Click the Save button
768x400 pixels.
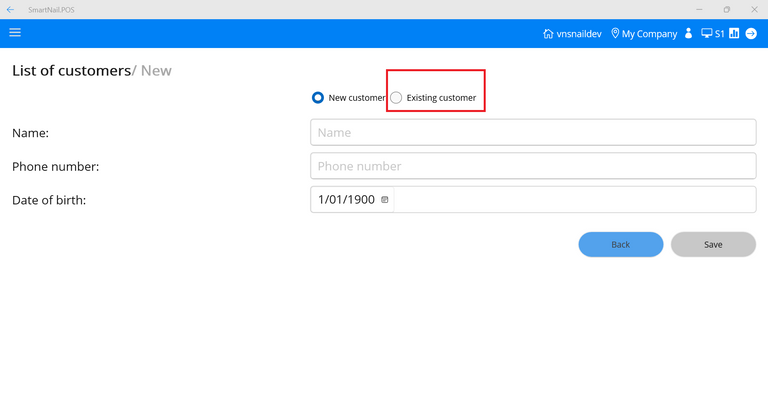pos(713,244)
